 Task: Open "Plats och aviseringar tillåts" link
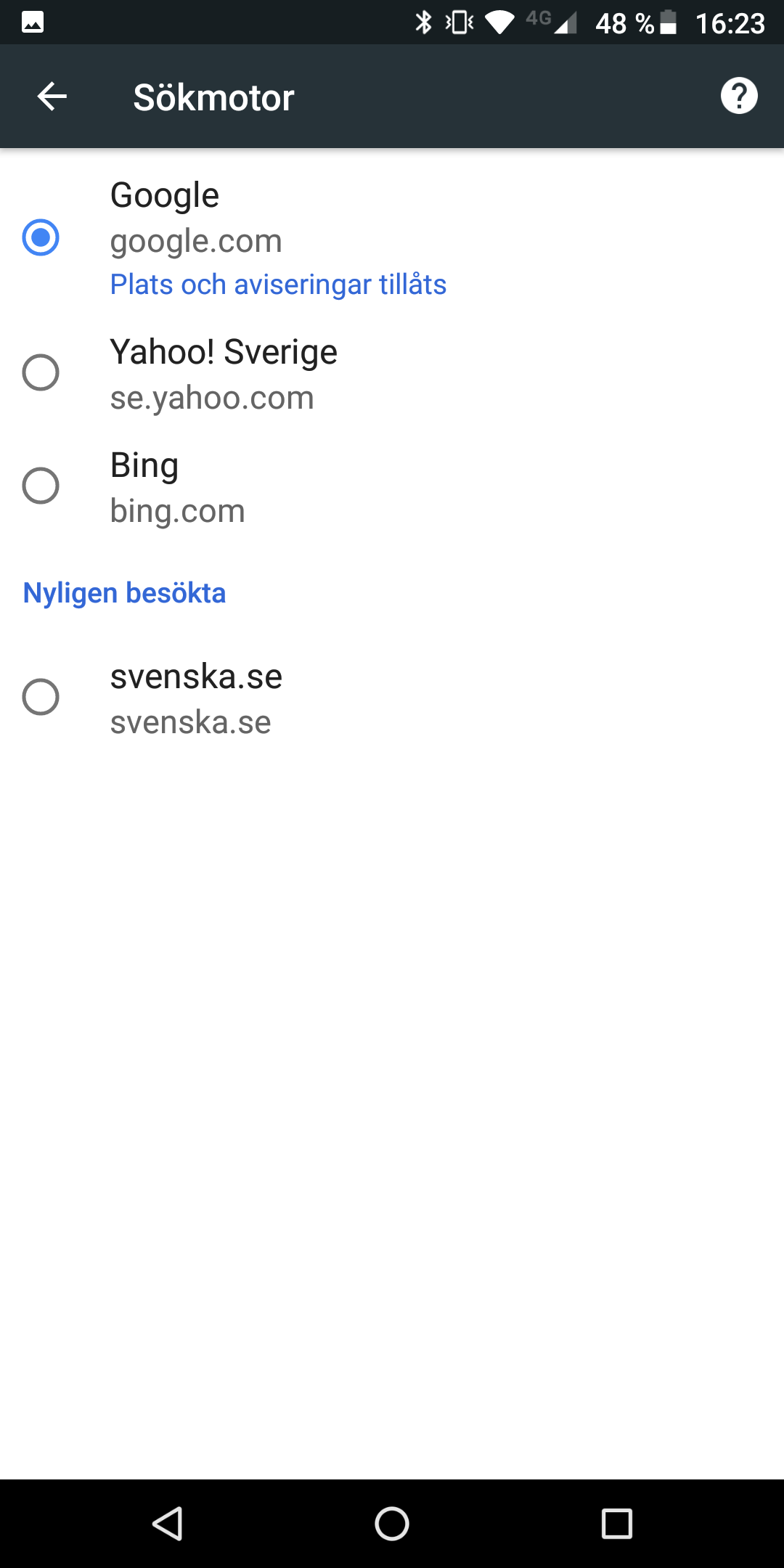[278, 285]
